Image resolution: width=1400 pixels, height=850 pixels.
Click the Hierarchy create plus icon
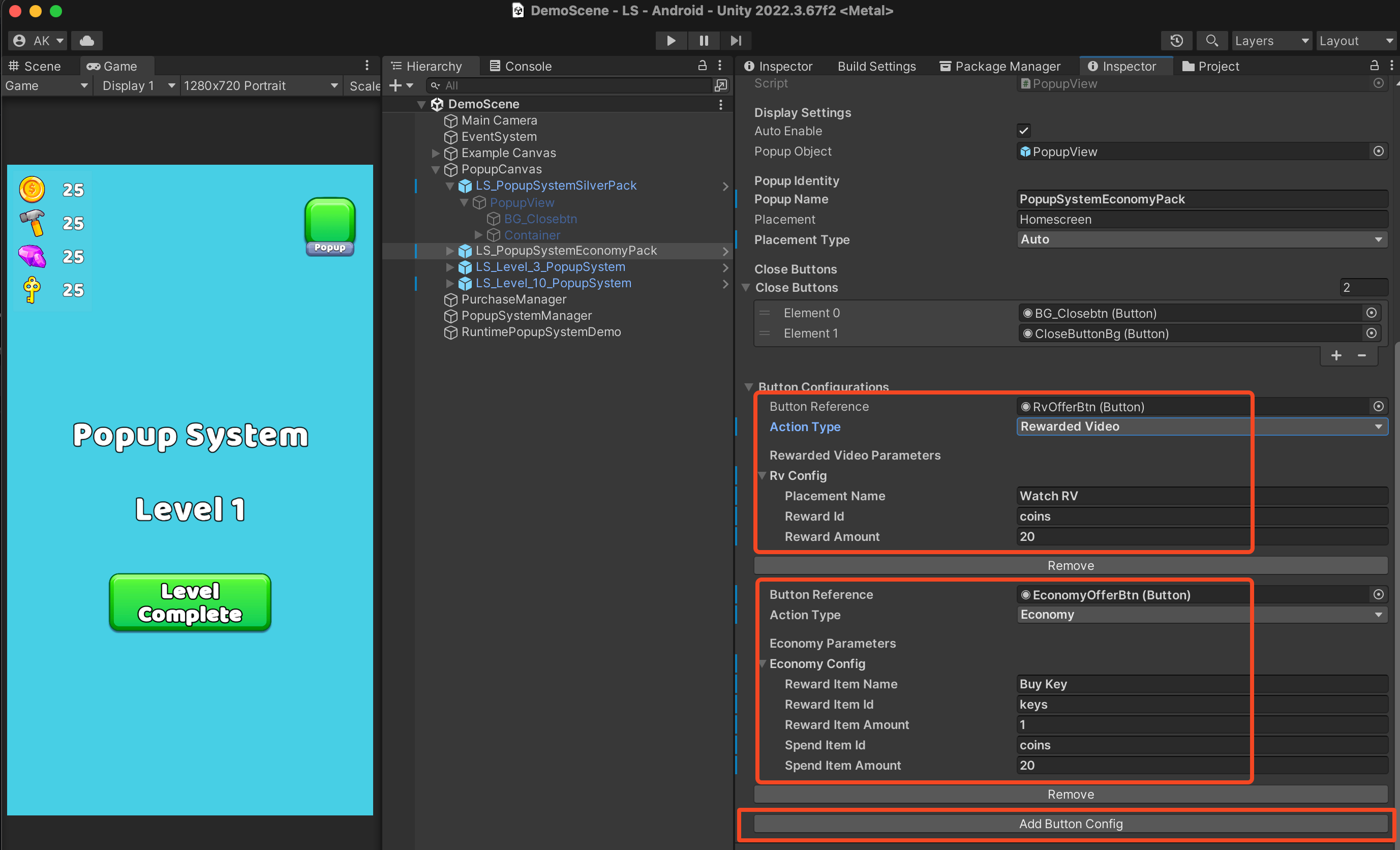396,86
